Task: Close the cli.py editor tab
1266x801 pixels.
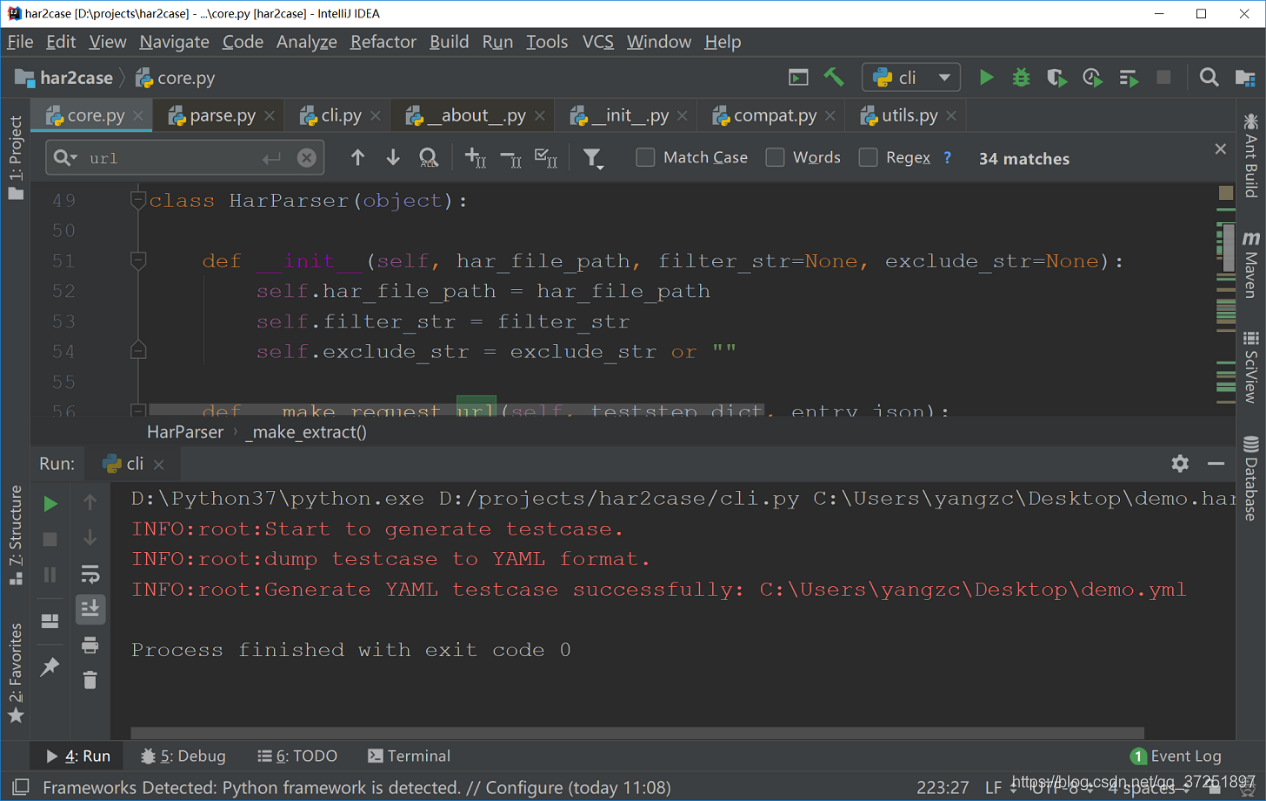Action: point(375,116)
